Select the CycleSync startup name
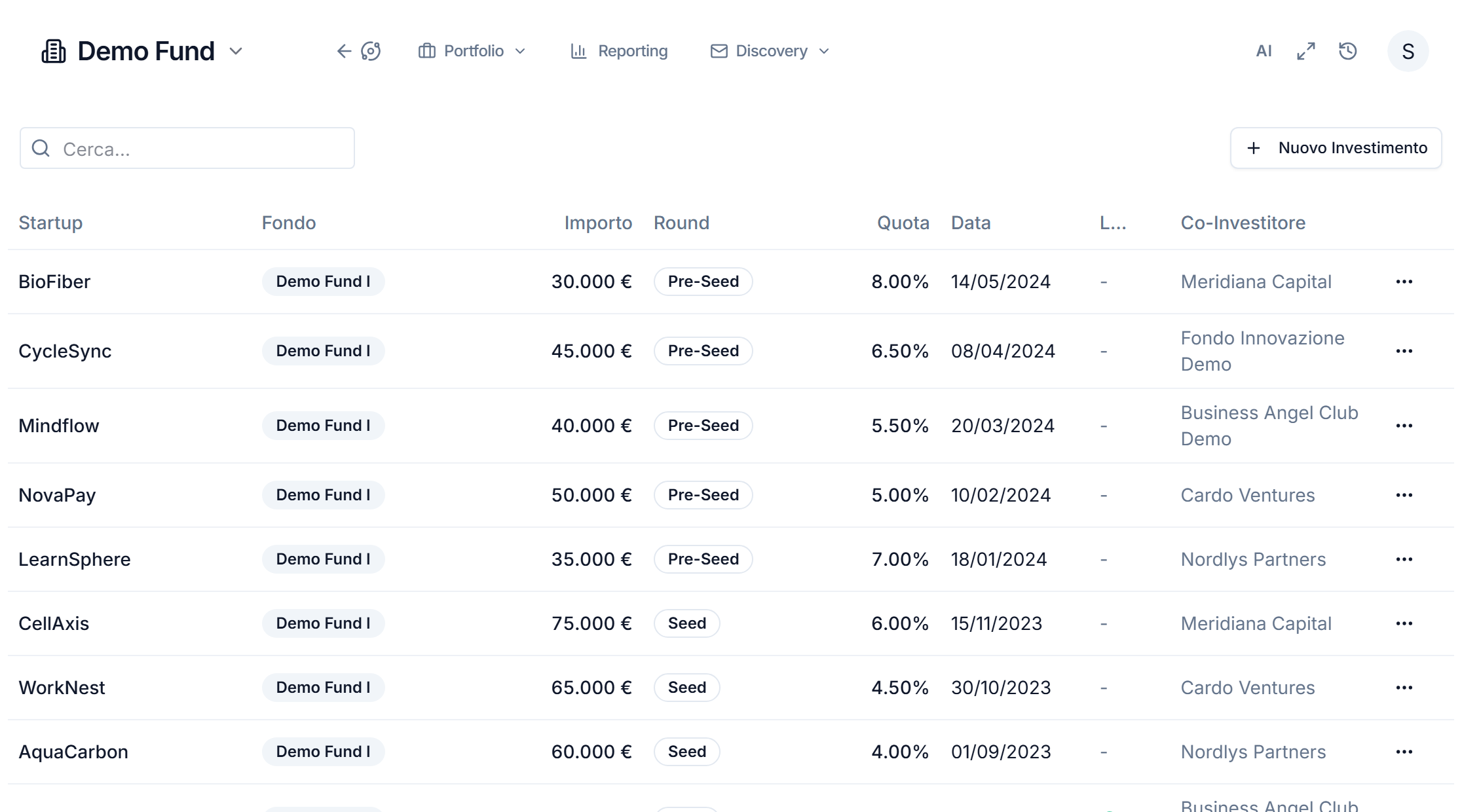This screenshot has width=1462, height=812. pyautogui.click(x=65, y=351)
